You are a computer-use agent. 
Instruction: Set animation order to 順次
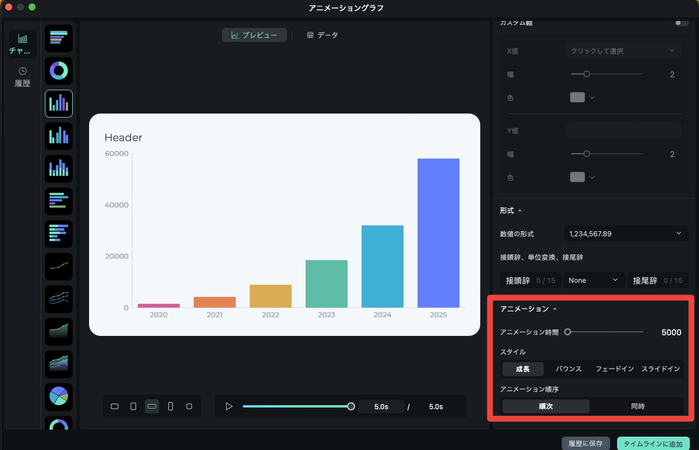546,406
